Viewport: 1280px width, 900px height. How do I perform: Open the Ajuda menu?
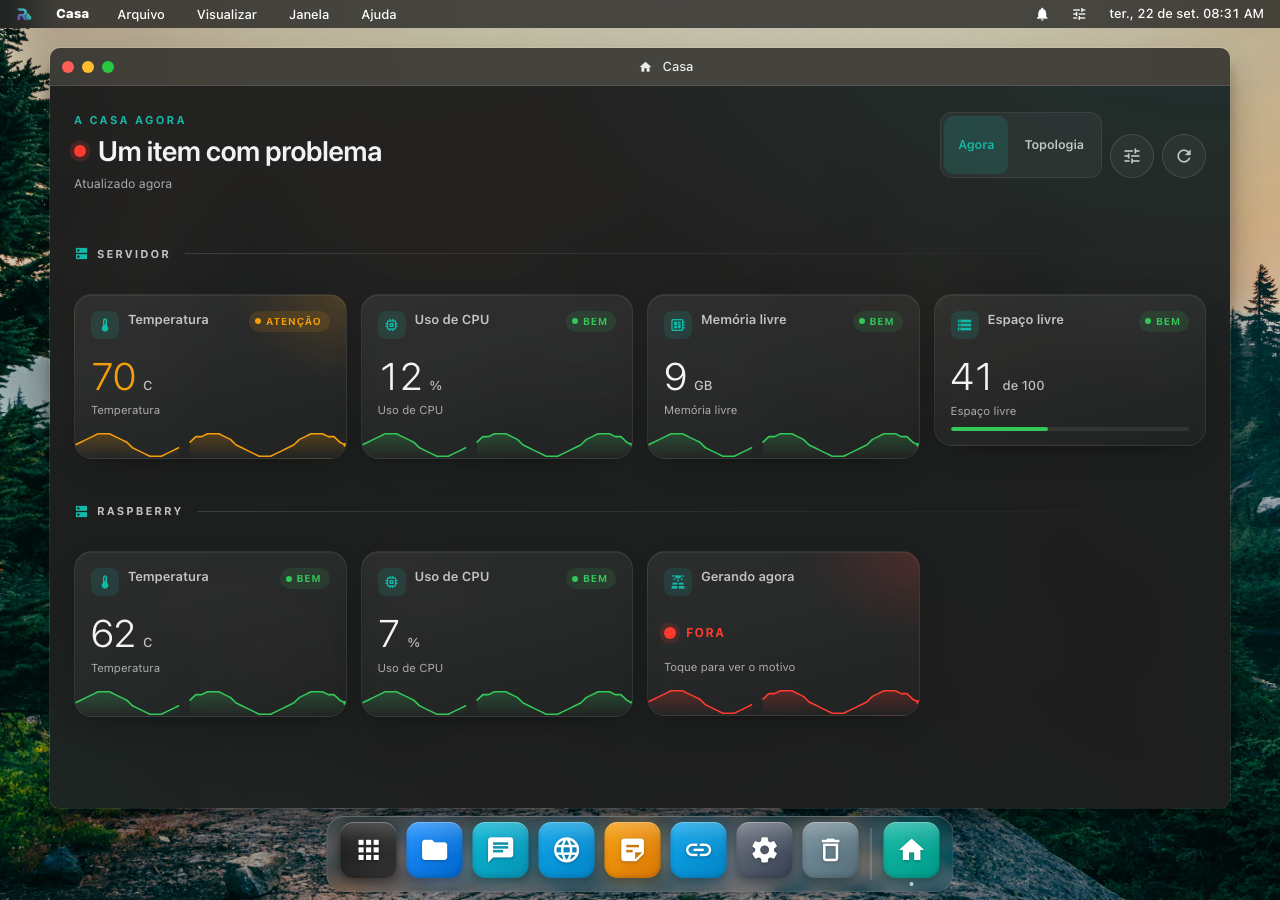(379, 14)
